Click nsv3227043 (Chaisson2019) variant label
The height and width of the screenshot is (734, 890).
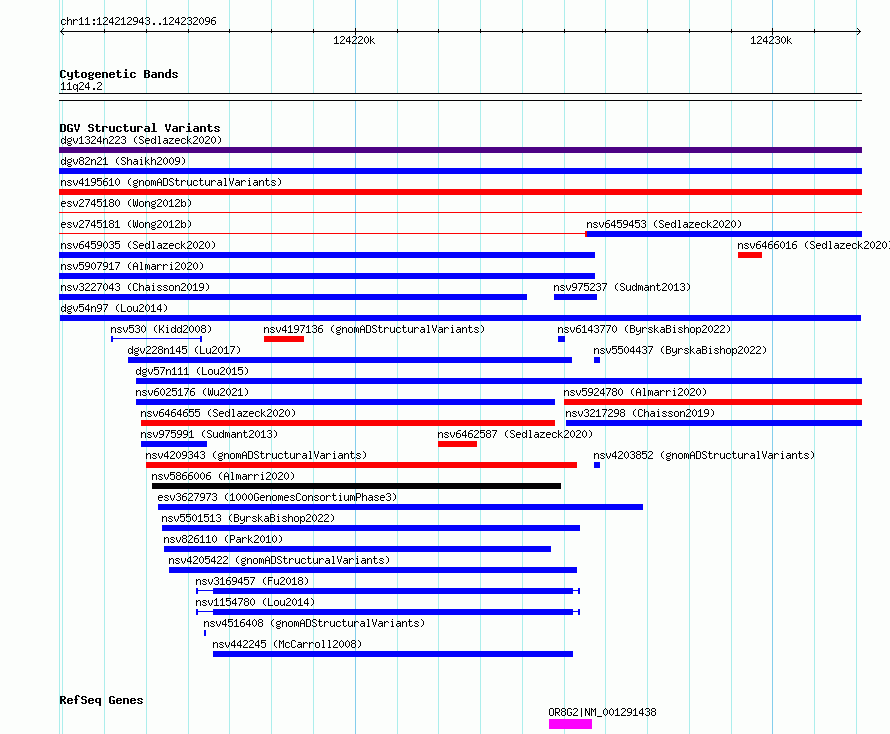point(135,287)
